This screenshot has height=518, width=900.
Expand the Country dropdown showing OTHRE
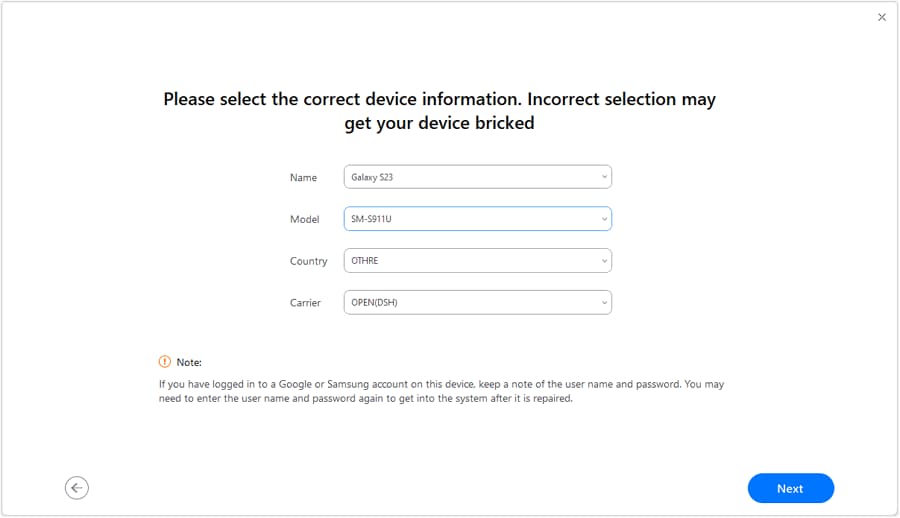478,261
